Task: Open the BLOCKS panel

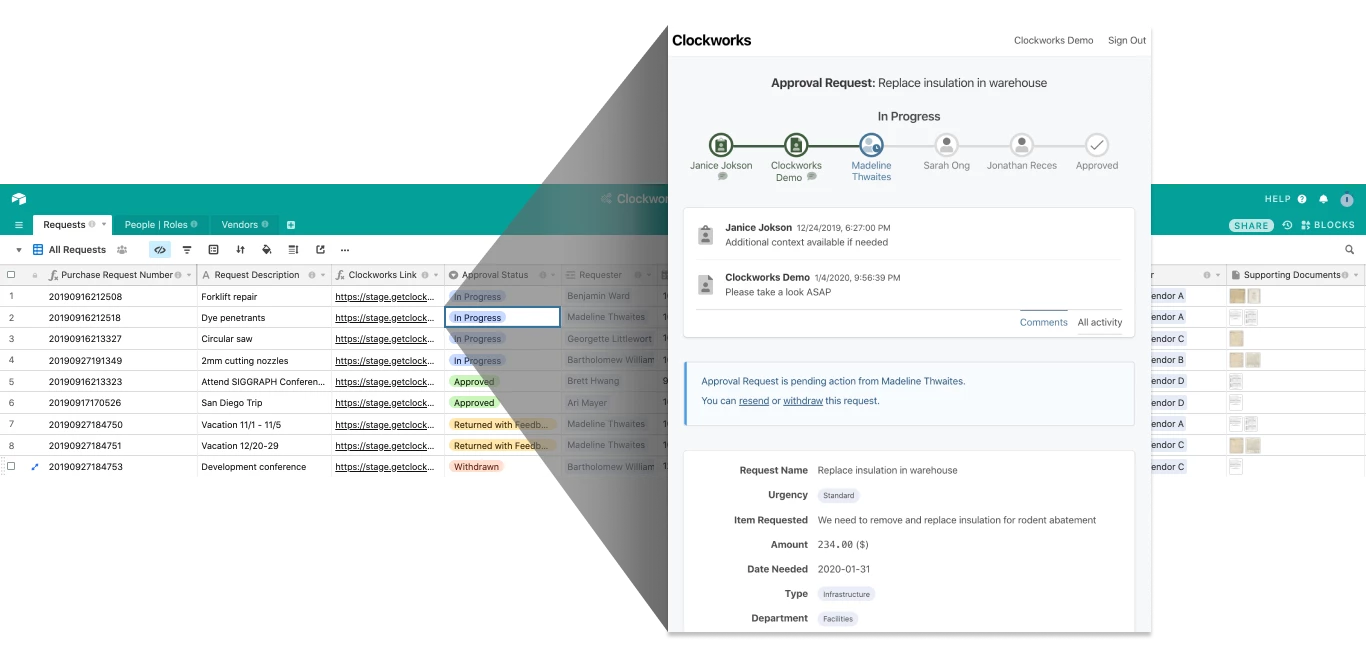Action: (x=1328, y=225)
